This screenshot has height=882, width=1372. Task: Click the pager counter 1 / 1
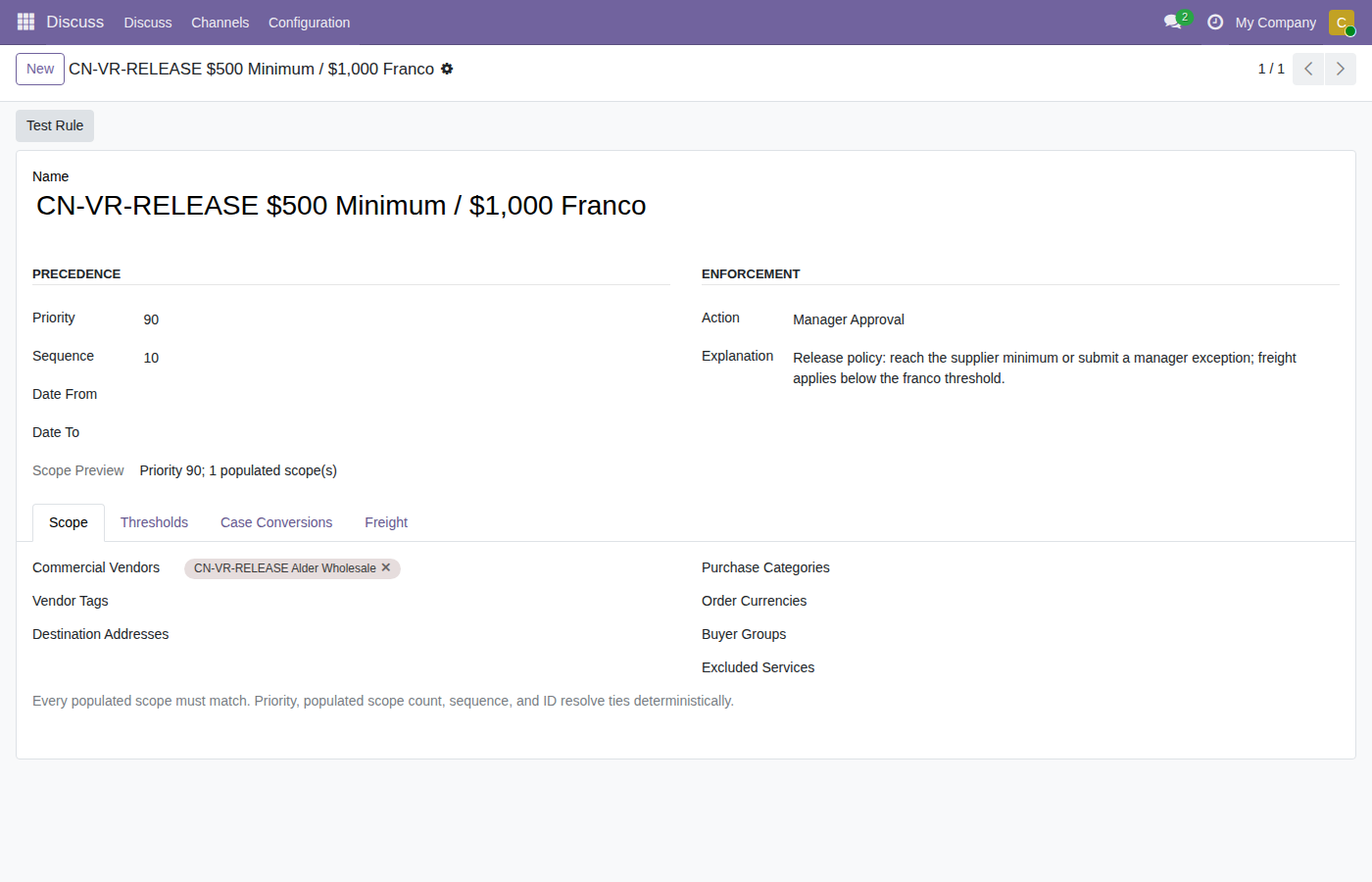coord(1271,69)
